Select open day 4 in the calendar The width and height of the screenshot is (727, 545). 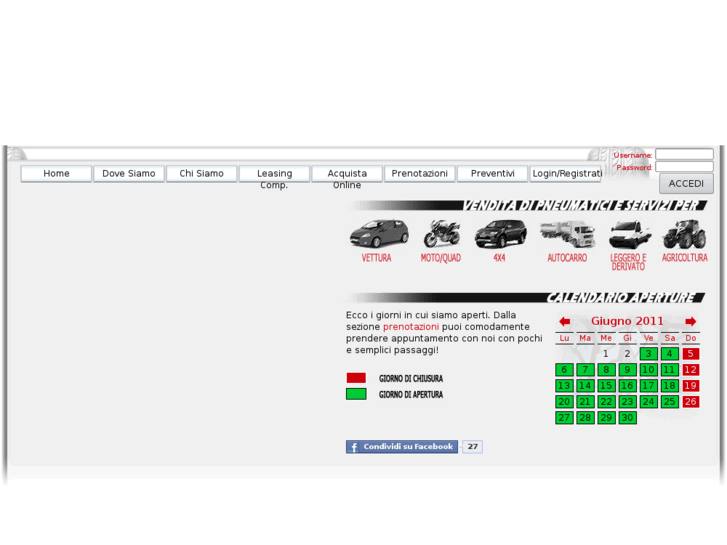pyautogui.click(x=670, y=354)
